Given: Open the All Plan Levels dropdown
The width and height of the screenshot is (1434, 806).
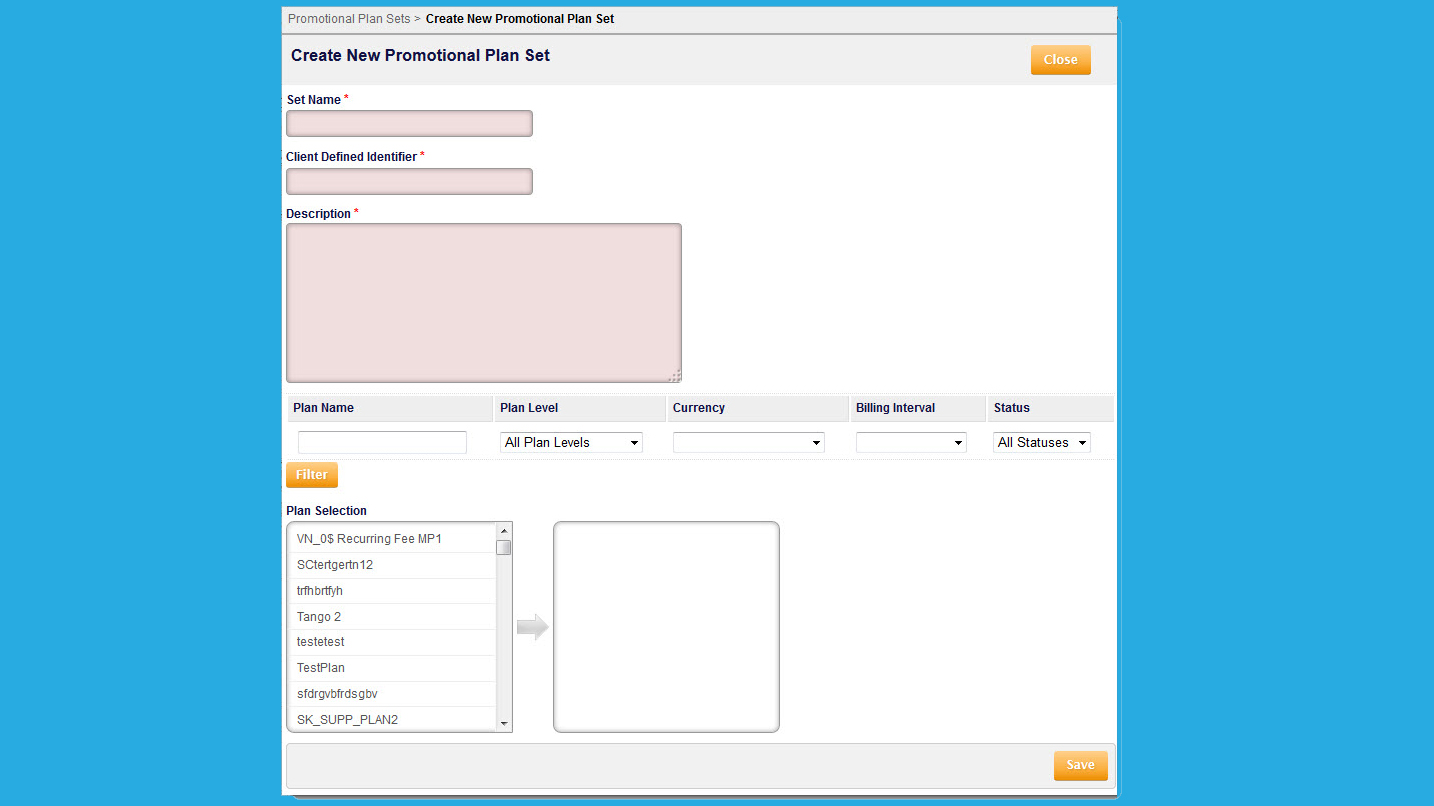Looking at the screenshot, I should tap(571, 442).
